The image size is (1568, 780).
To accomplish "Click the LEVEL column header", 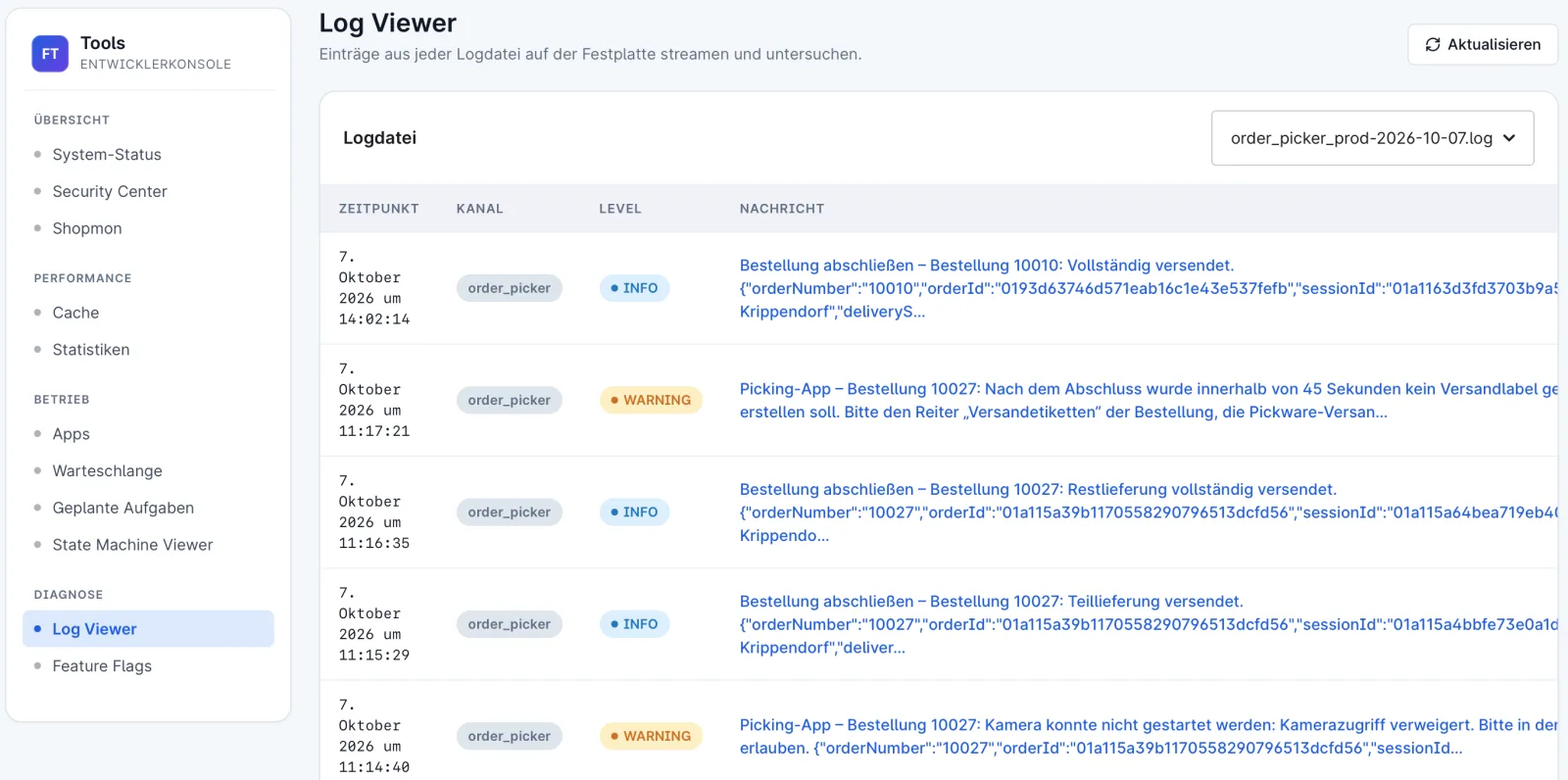I will [620, 209].
